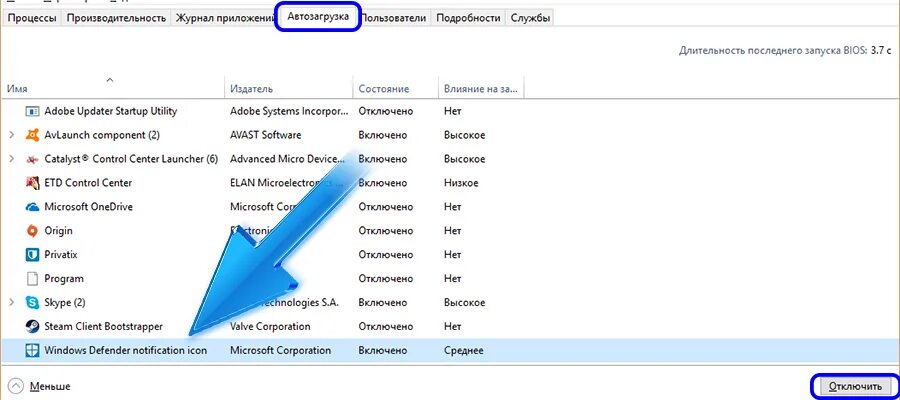Switch to the Процессы tab
900x400 pixels.
pos(32,18)
